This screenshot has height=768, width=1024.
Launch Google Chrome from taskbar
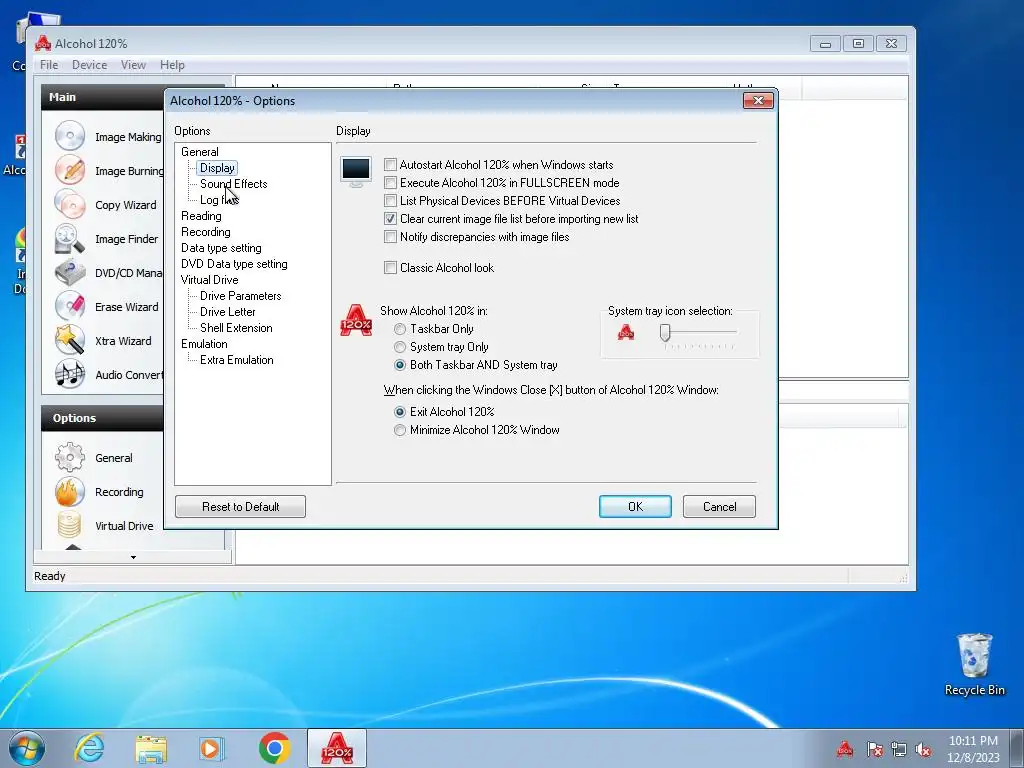[274, 748]
